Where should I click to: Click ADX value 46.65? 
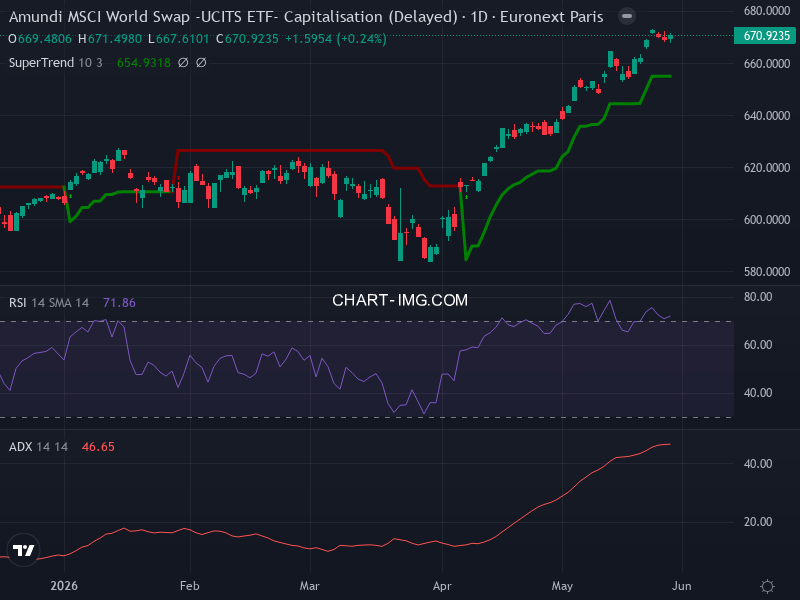click(98, 447)
